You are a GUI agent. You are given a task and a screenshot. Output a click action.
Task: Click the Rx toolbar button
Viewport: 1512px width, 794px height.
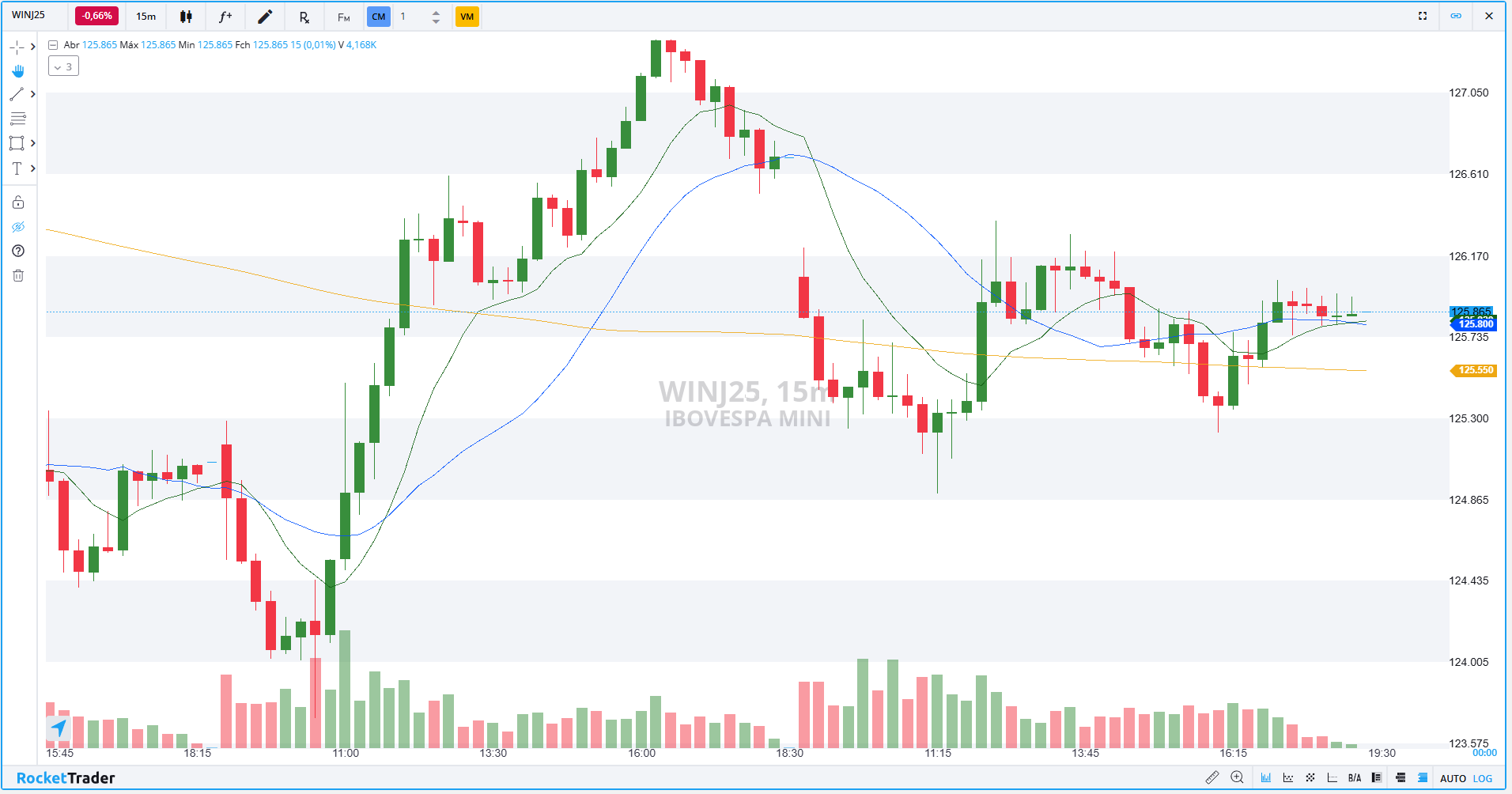click(304, 17)
